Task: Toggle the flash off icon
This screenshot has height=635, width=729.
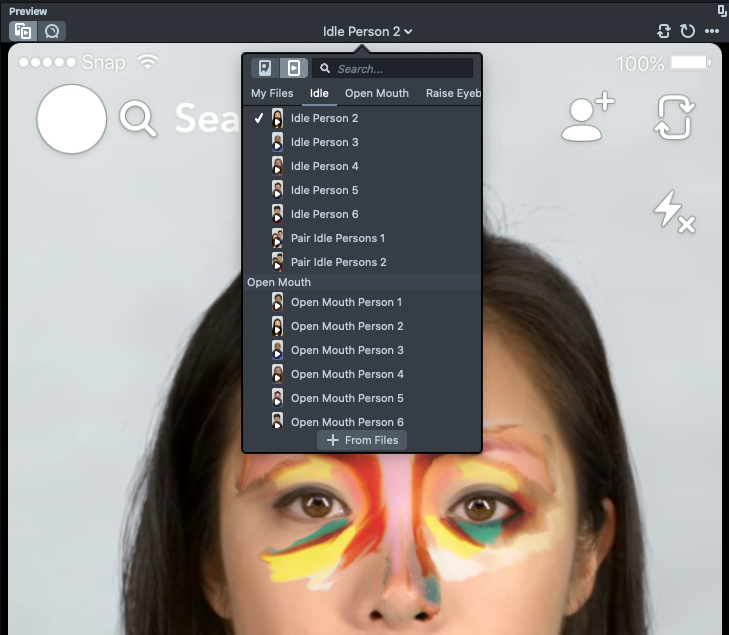Action: [673, 212]
